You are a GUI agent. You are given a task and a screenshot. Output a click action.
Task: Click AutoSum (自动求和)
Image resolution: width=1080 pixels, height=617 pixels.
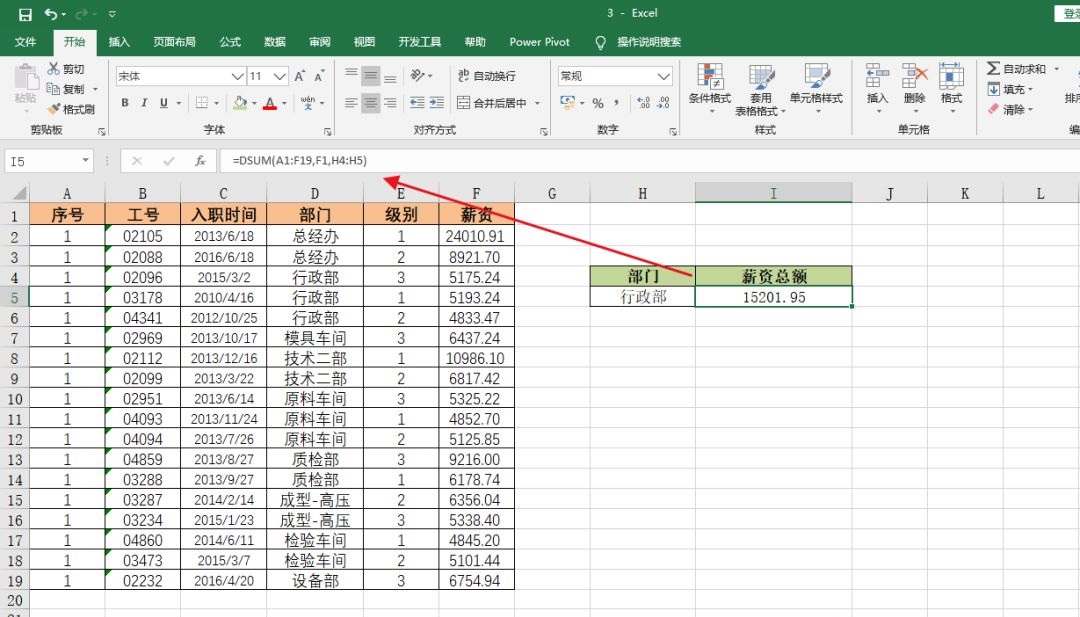click(1017, 69)
